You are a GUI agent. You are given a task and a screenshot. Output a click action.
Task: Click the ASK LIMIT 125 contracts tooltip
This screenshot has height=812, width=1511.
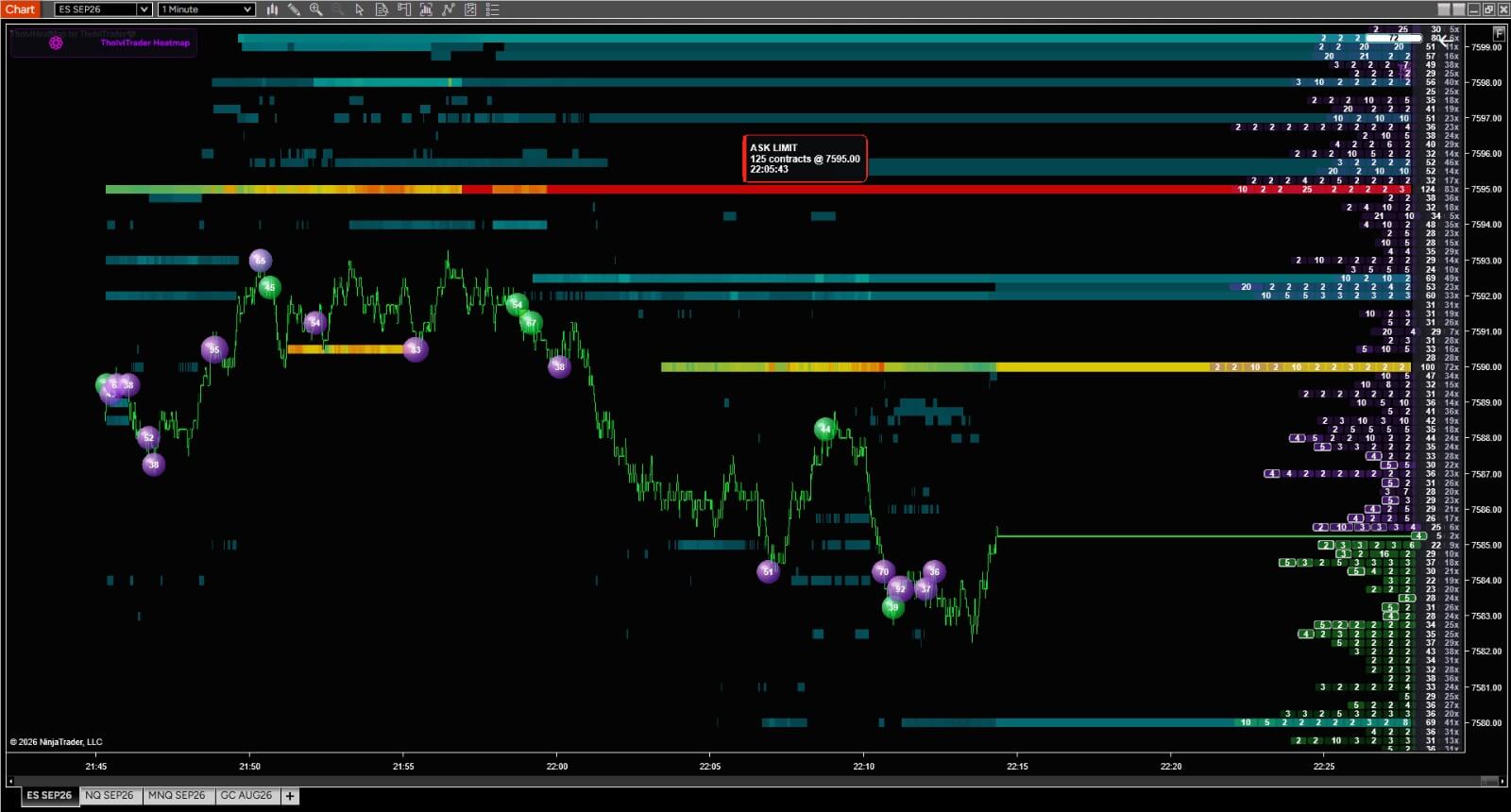pos(805,159)
